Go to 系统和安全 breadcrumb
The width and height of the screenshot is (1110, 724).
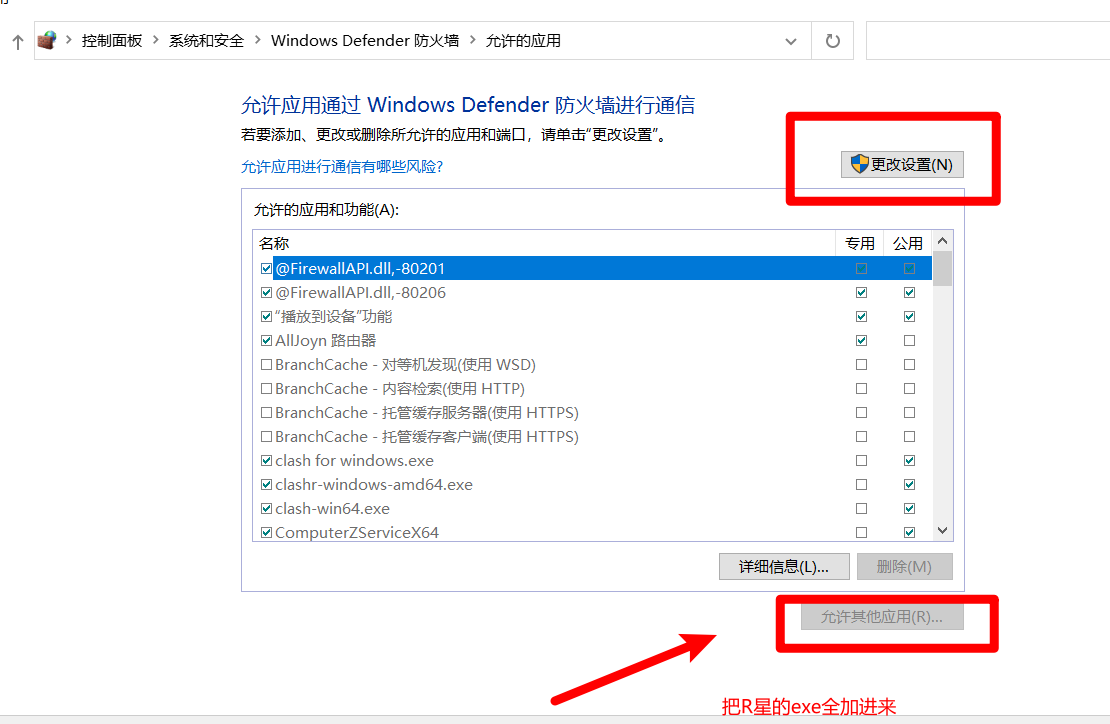(x=206, y=41)
